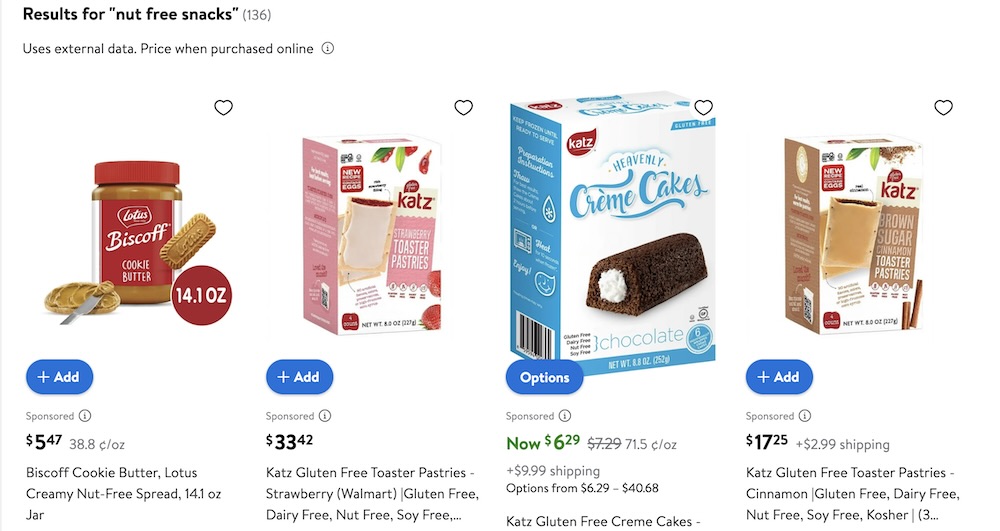The width and height of the screenshot is (1000, 531).
Task: Open Options for Katz Creme Cakes
Action: pyautogui.click(x=544, y=377)
